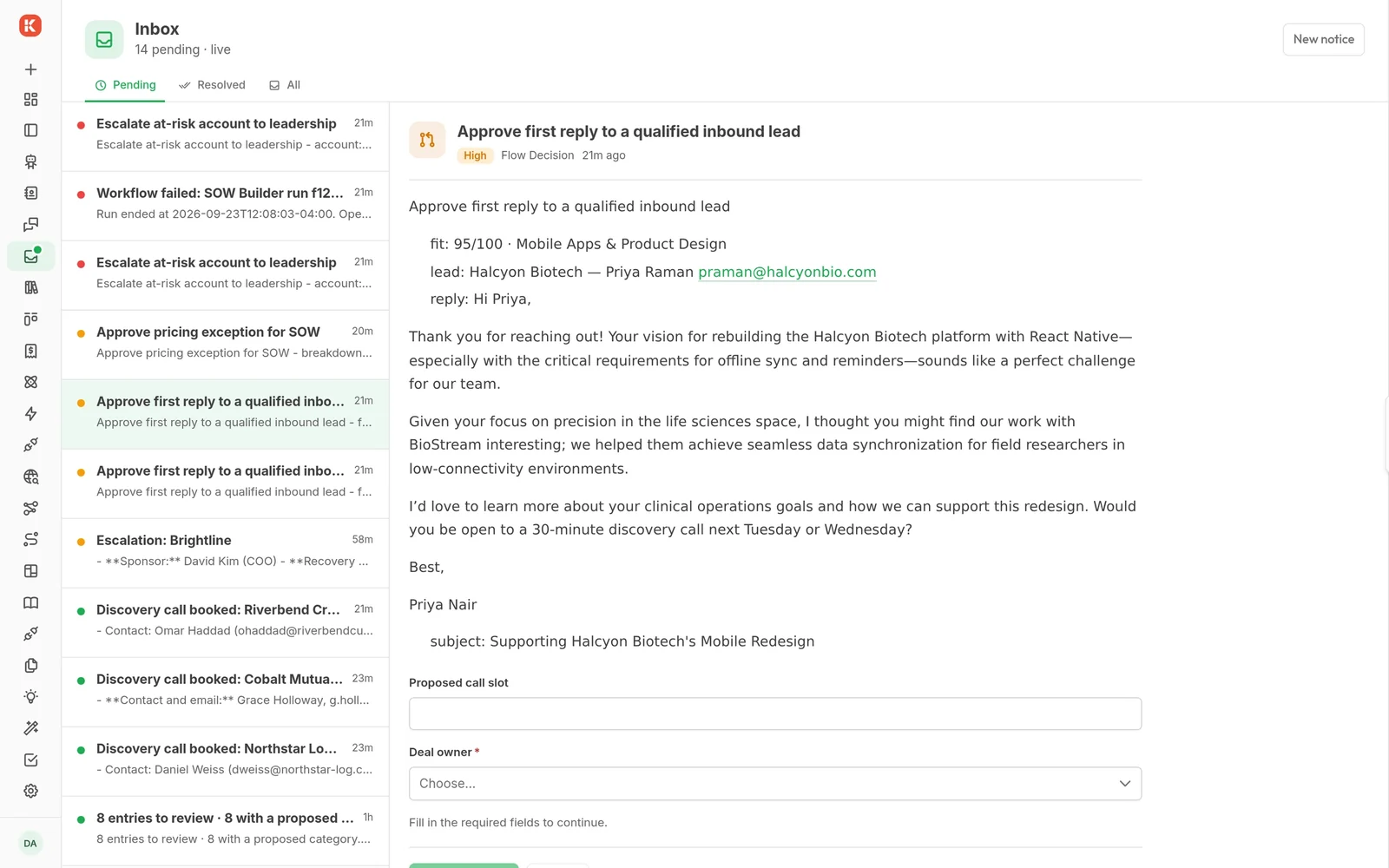This screenshot has height=868, width=1389.
Task: Click the atom icon in sidebar
Action: (x=30, y=382)
